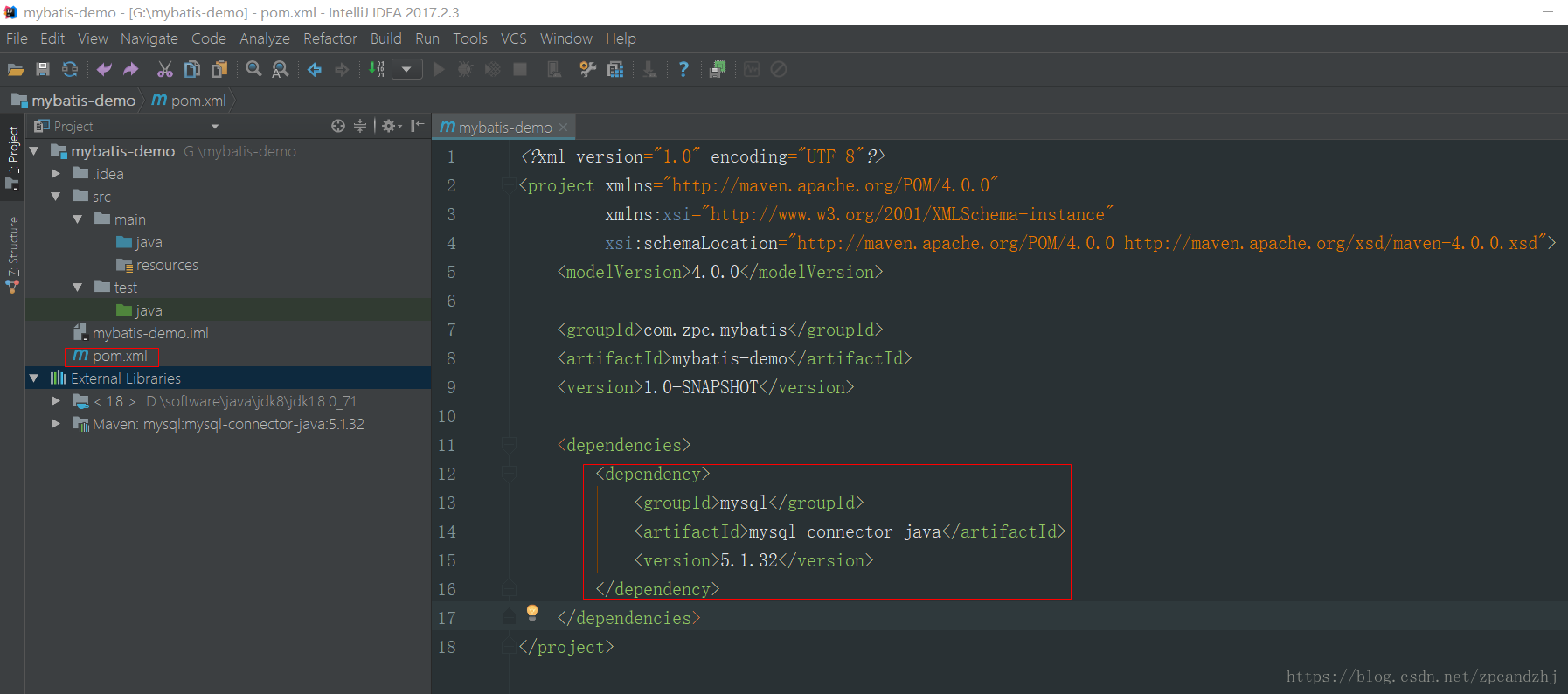1568x694 pixels.
Task: Click the Build Project icon
Action: (x=377, y=69)
